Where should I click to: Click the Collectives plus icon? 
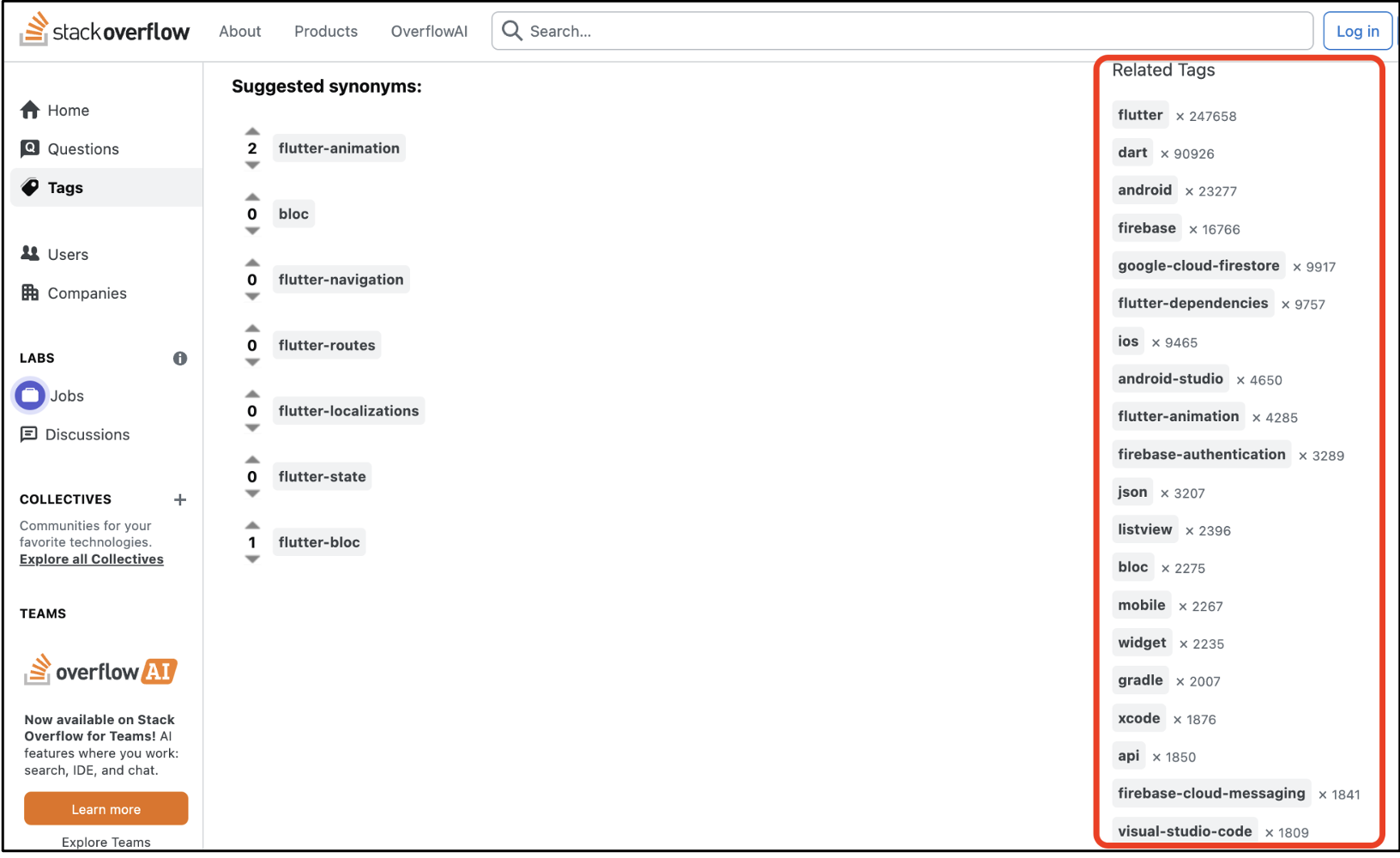tap(180, 499)
